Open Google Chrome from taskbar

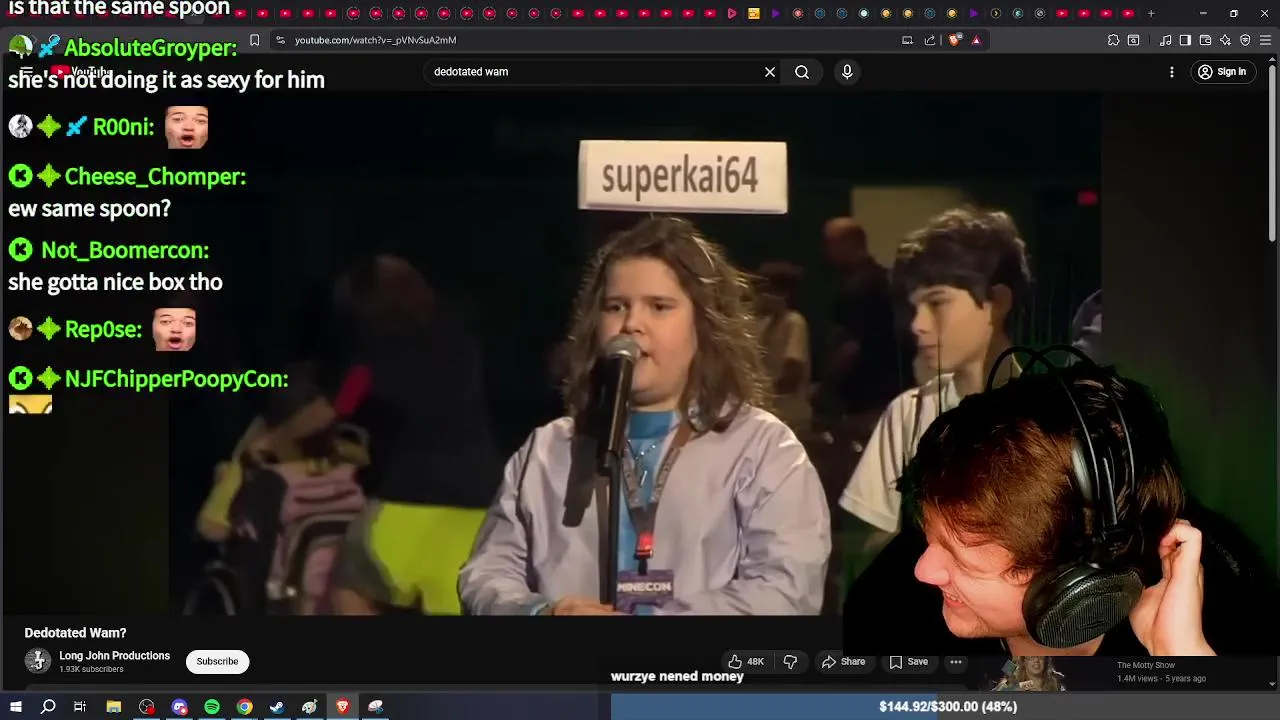pyautogui.click(x=244, y=706)
